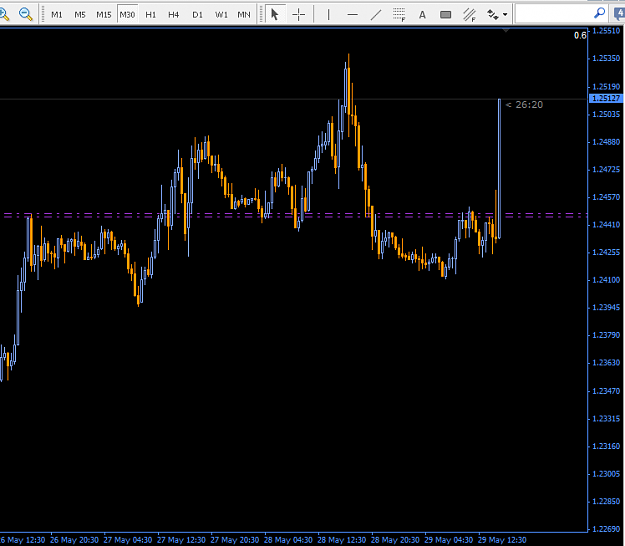Click time axis label 28 May 04:30

(288, 540)
